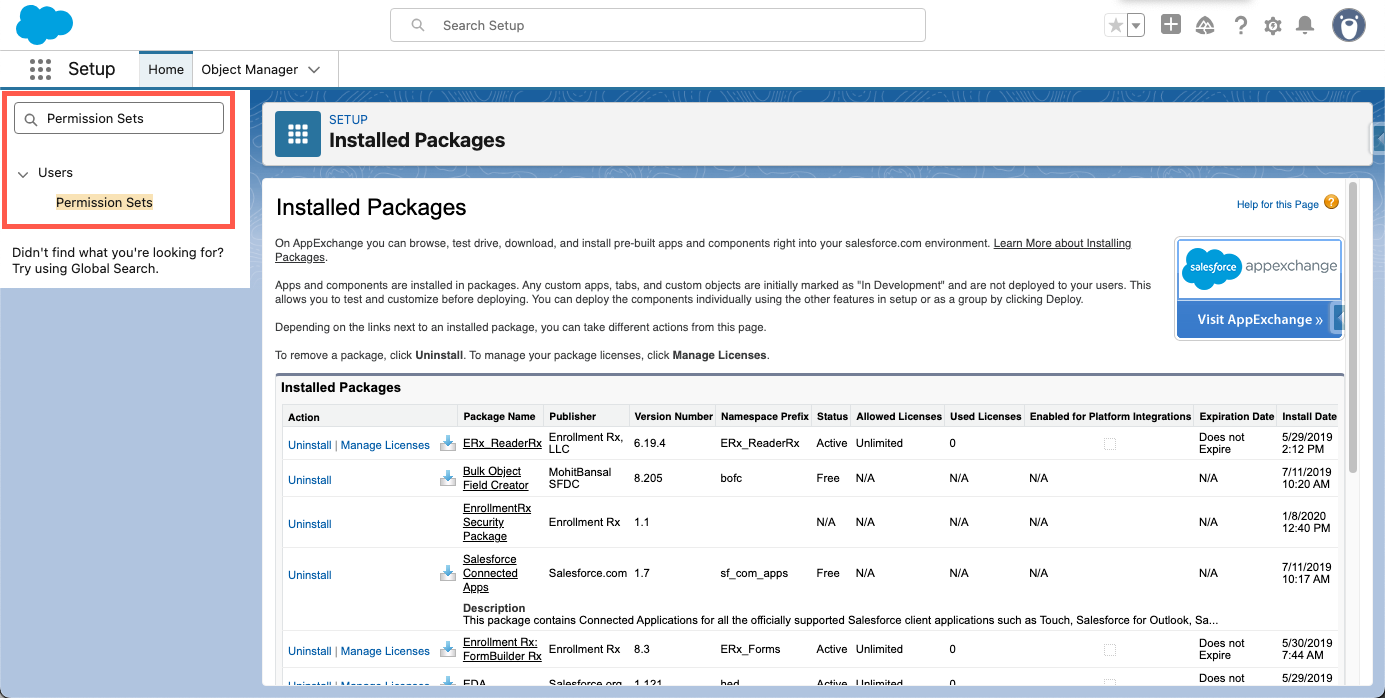Open the Setup gear menu

tap(1272, 26)
